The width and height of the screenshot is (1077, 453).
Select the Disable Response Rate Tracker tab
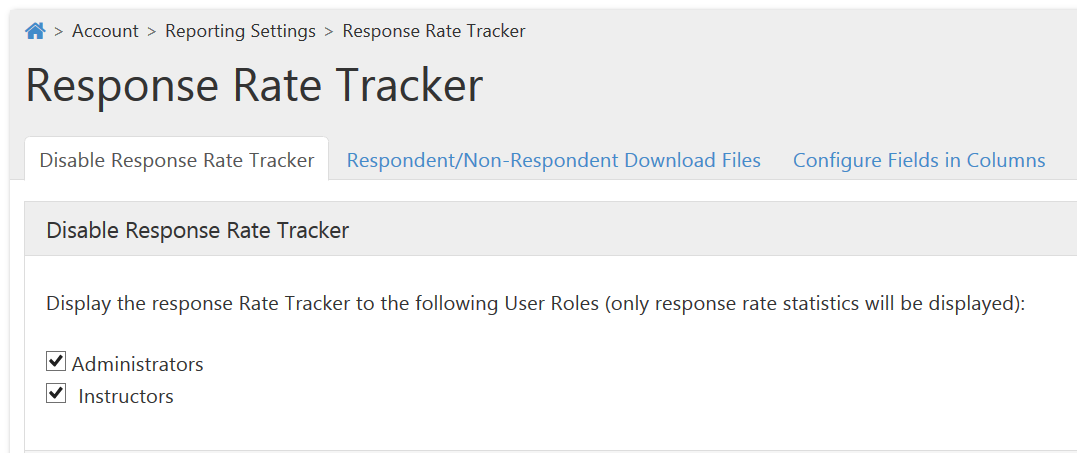pyautogui.click(x=177, y=159)
